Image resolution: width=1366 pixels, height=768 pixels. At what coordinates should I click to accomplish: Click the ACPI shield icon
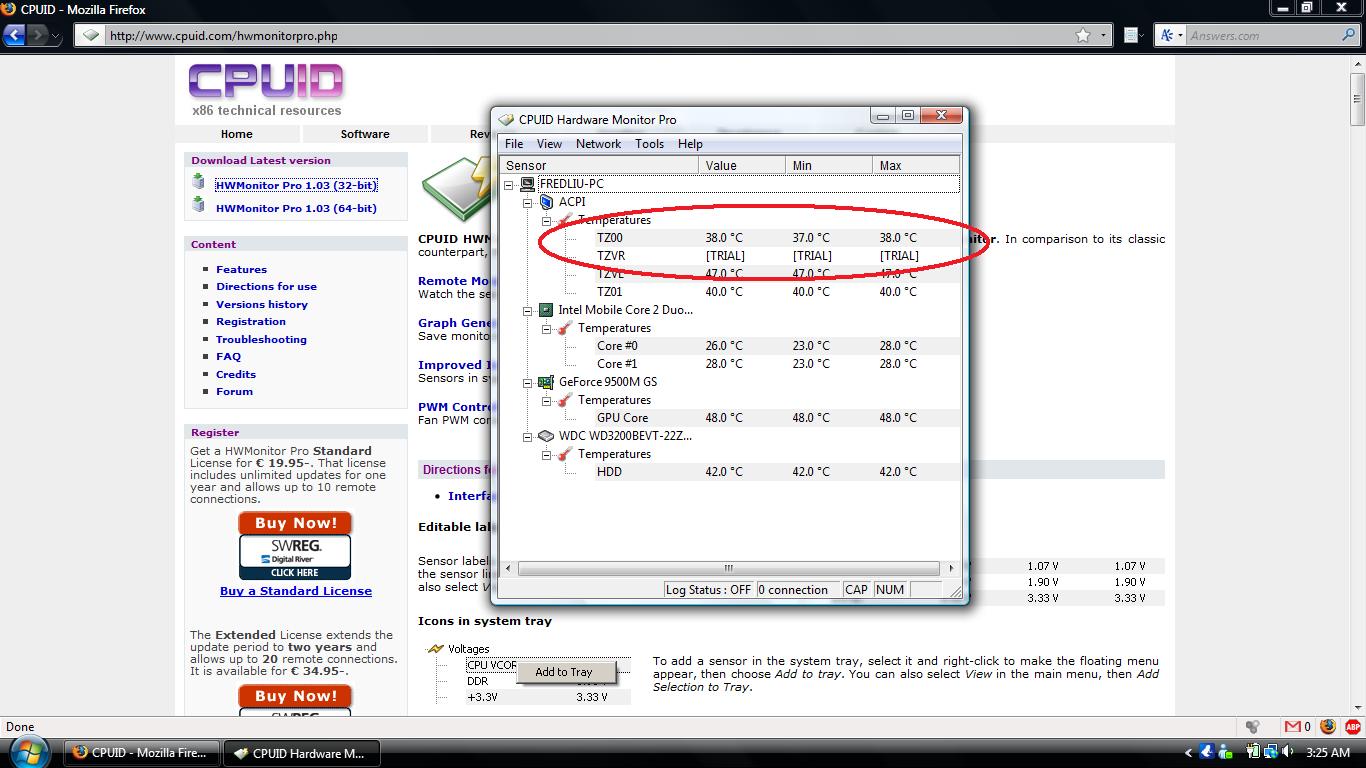pos(546,202)
